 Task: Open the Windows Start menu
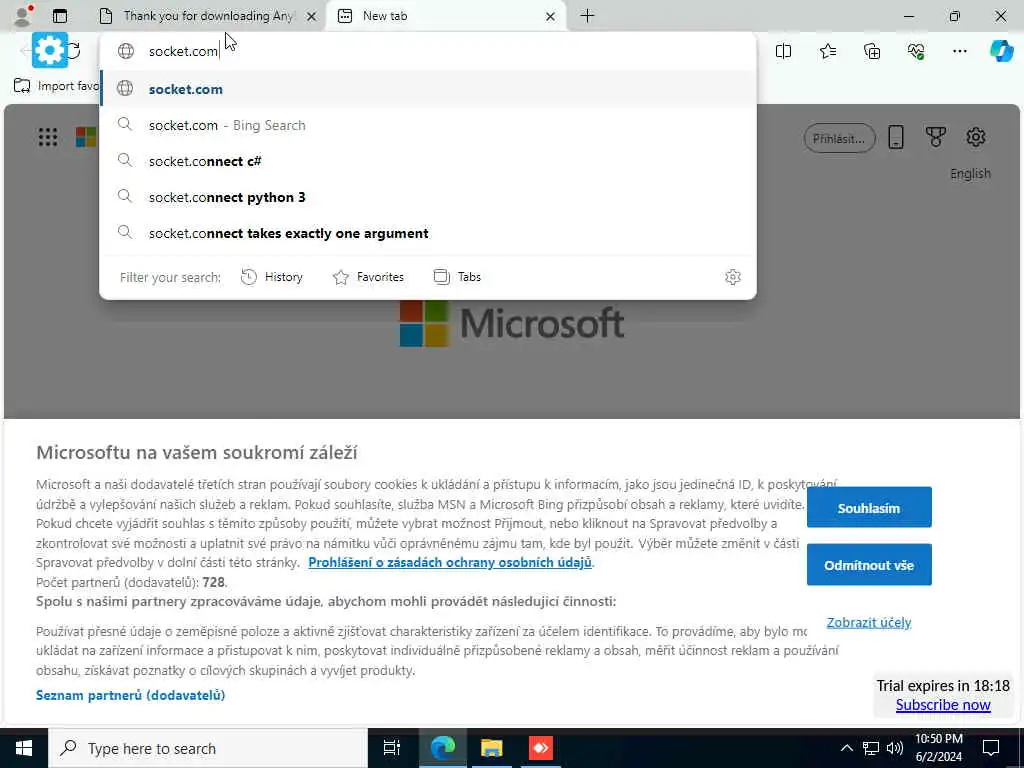[24, 748]
